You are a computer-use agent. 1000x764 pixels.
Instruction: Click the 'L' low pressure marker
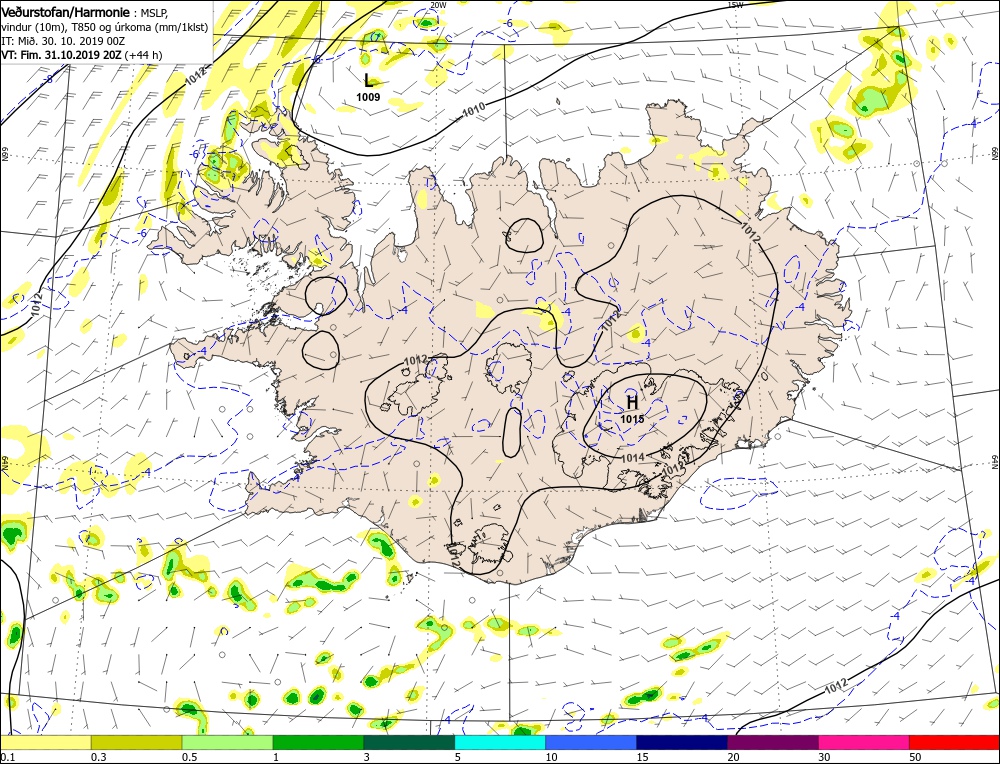click(368, 80)
